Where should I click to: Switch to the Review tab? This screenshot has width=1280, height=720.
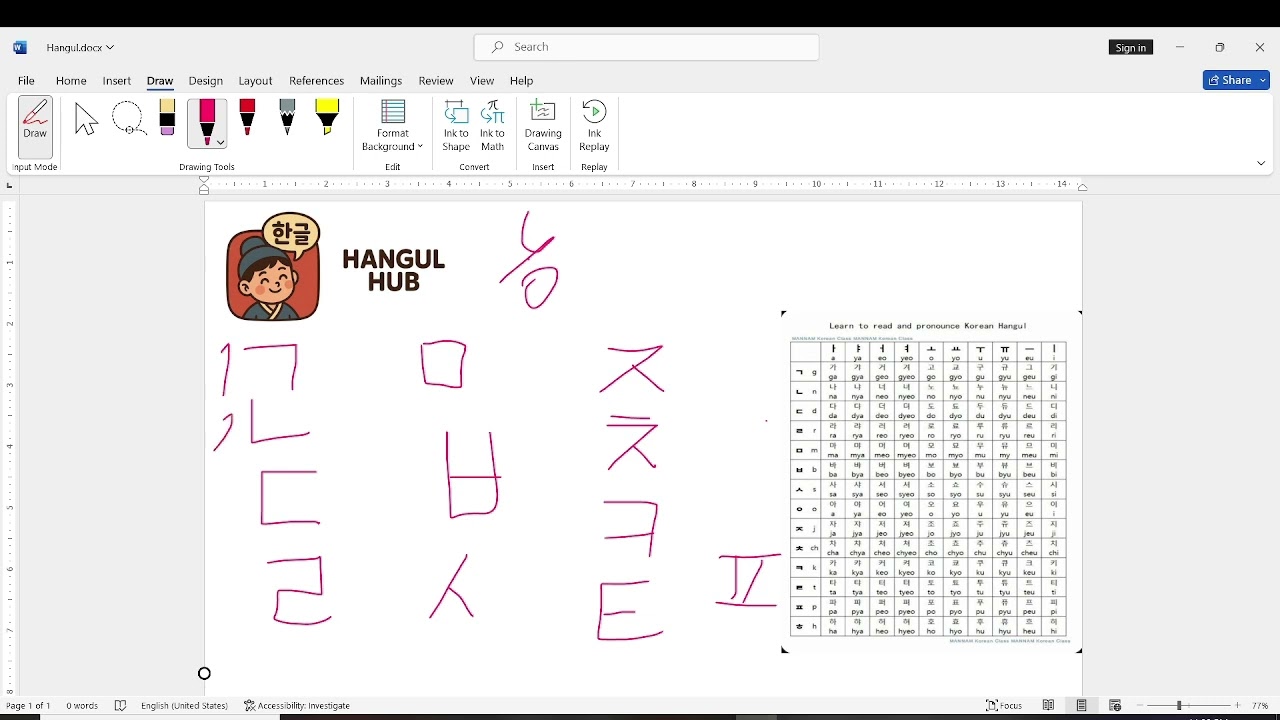(x=436, y=81)
